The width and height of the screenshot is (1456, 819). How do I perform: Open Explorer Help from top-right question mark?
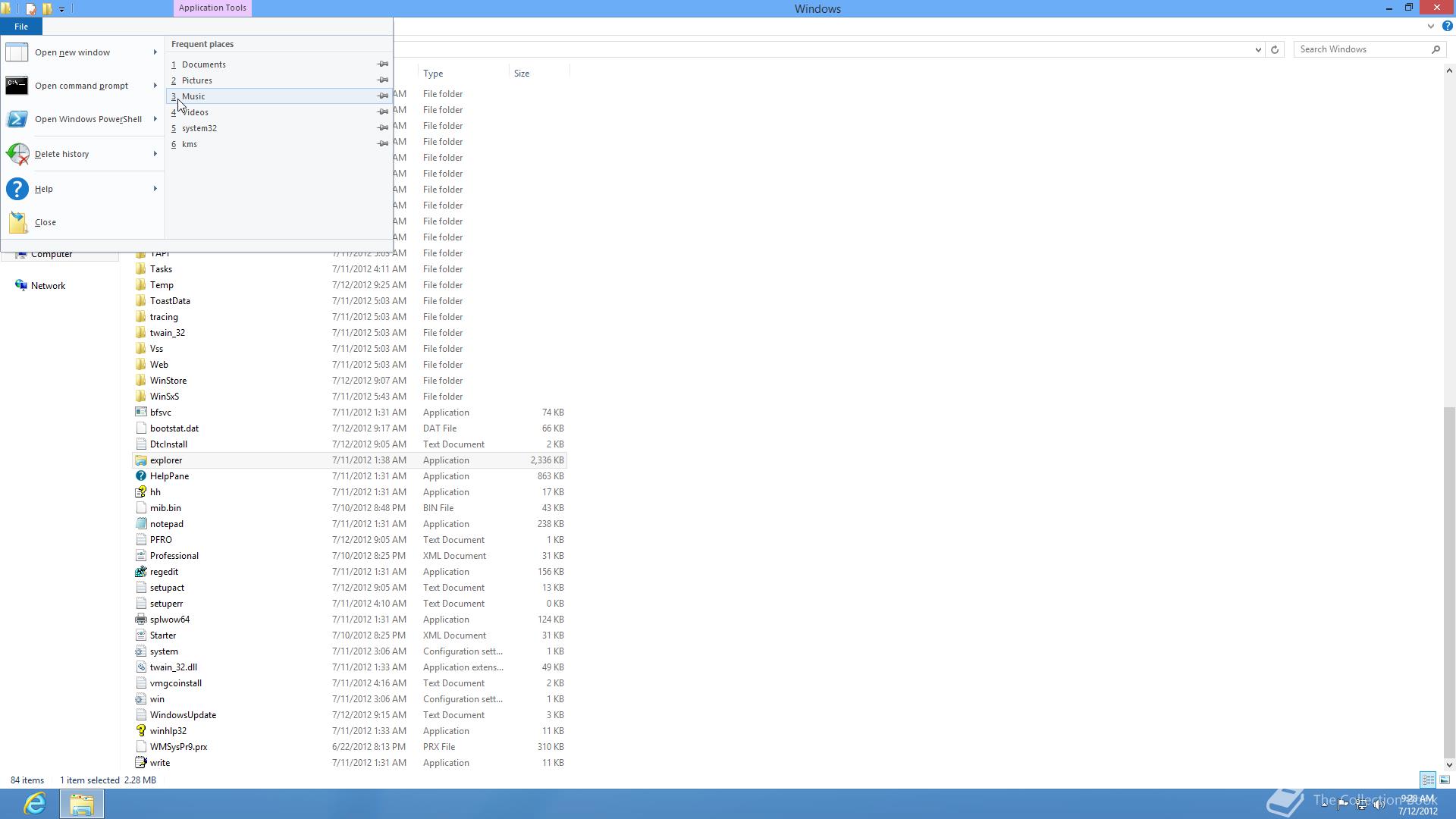1447,26
